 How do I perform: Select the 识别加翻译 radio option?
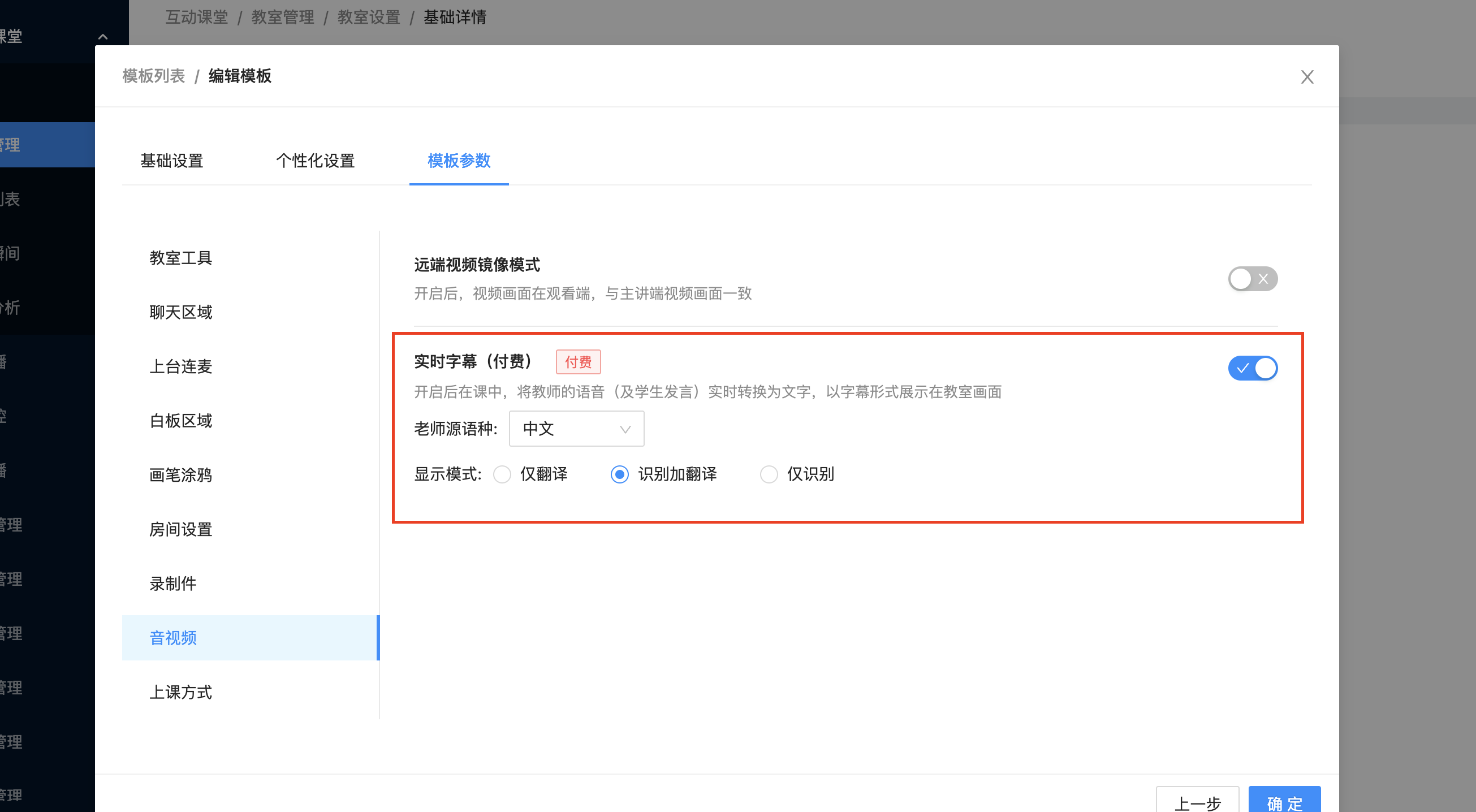pos(619,474)
